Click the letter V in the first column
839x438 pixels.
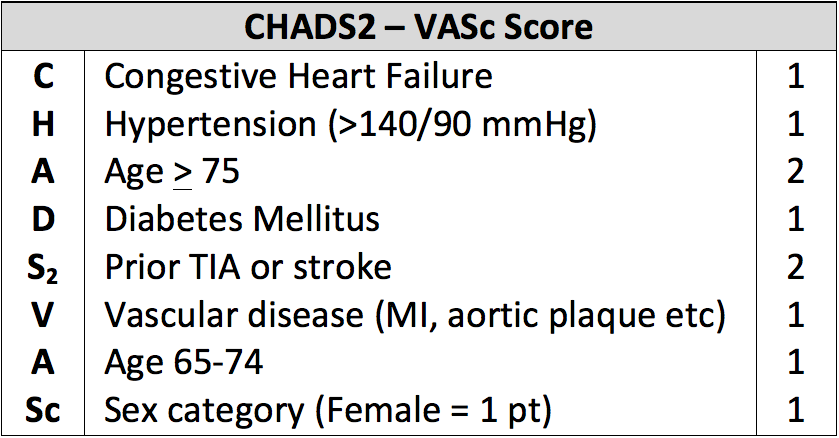coord(42,314)
